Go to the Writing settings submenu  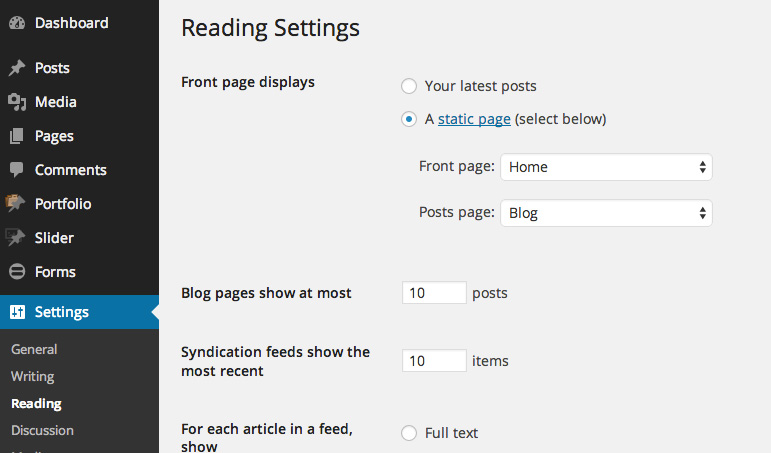(x=33, y=376)
